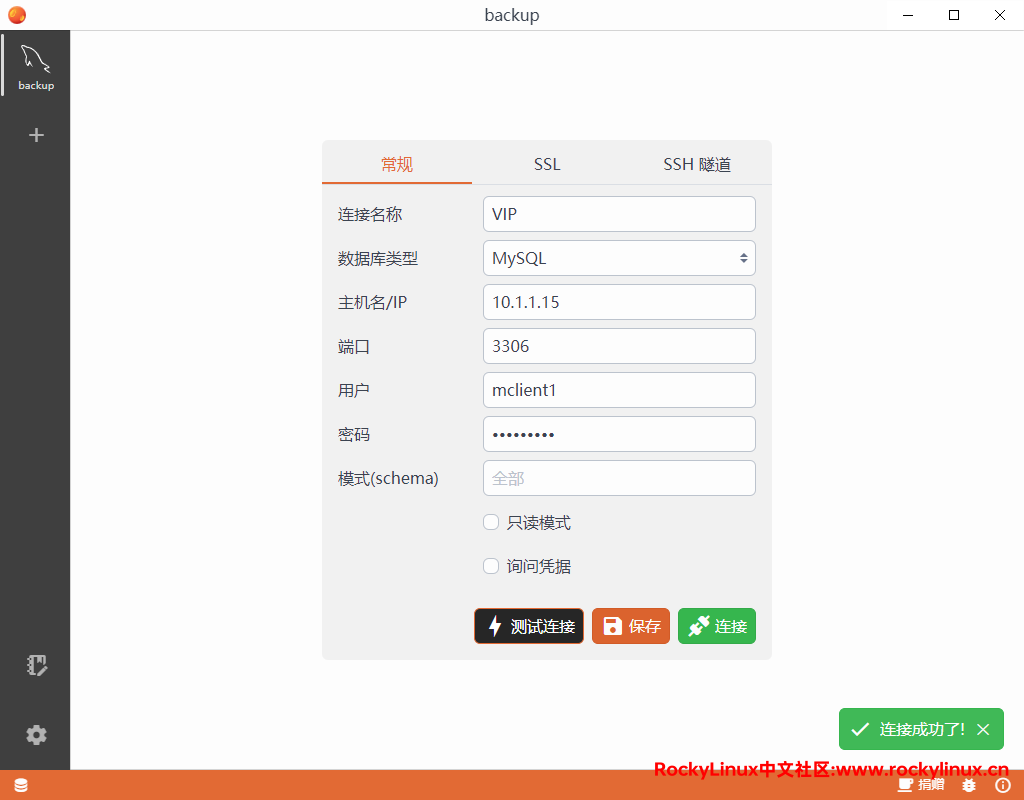1024x800 pixels.
Task: Switch to the SSL tab
Action: (547, 165)
